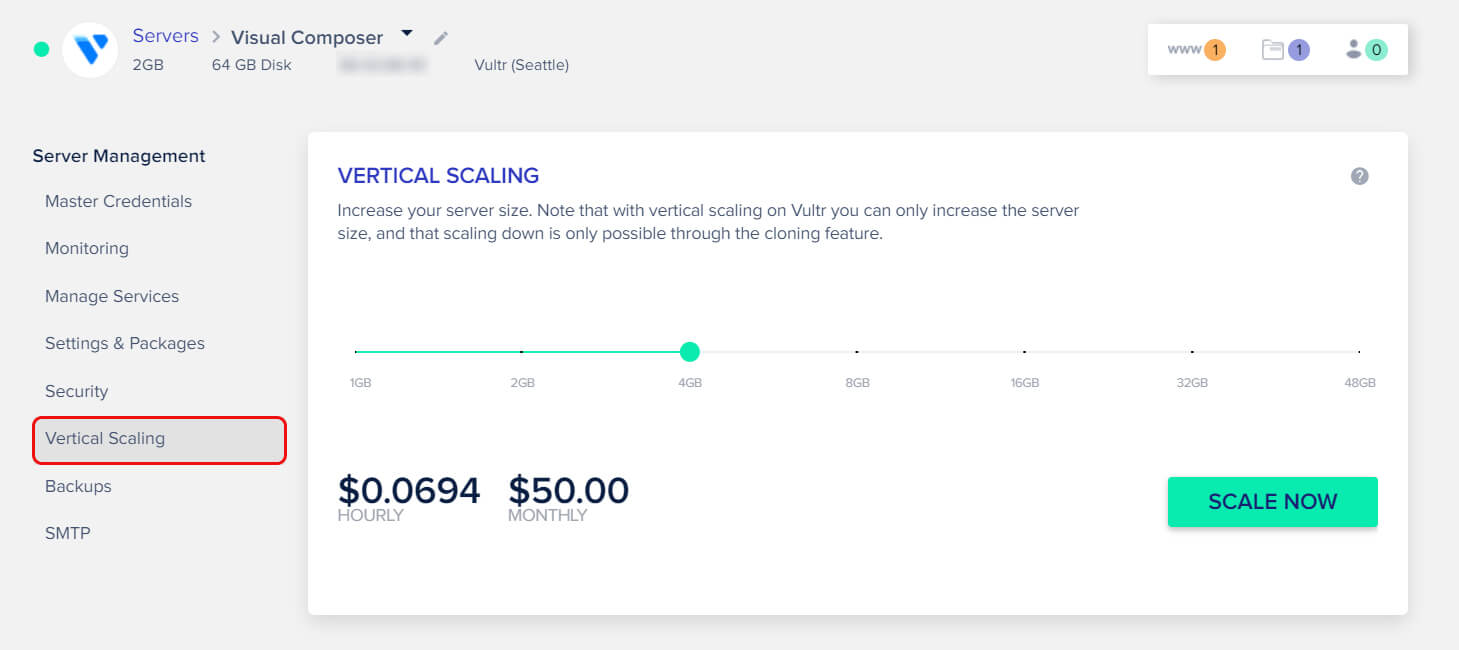The width and height of the screenshot is (1459, 650).
Task: Click the help question mark icon
Action: coord(1359,176)
